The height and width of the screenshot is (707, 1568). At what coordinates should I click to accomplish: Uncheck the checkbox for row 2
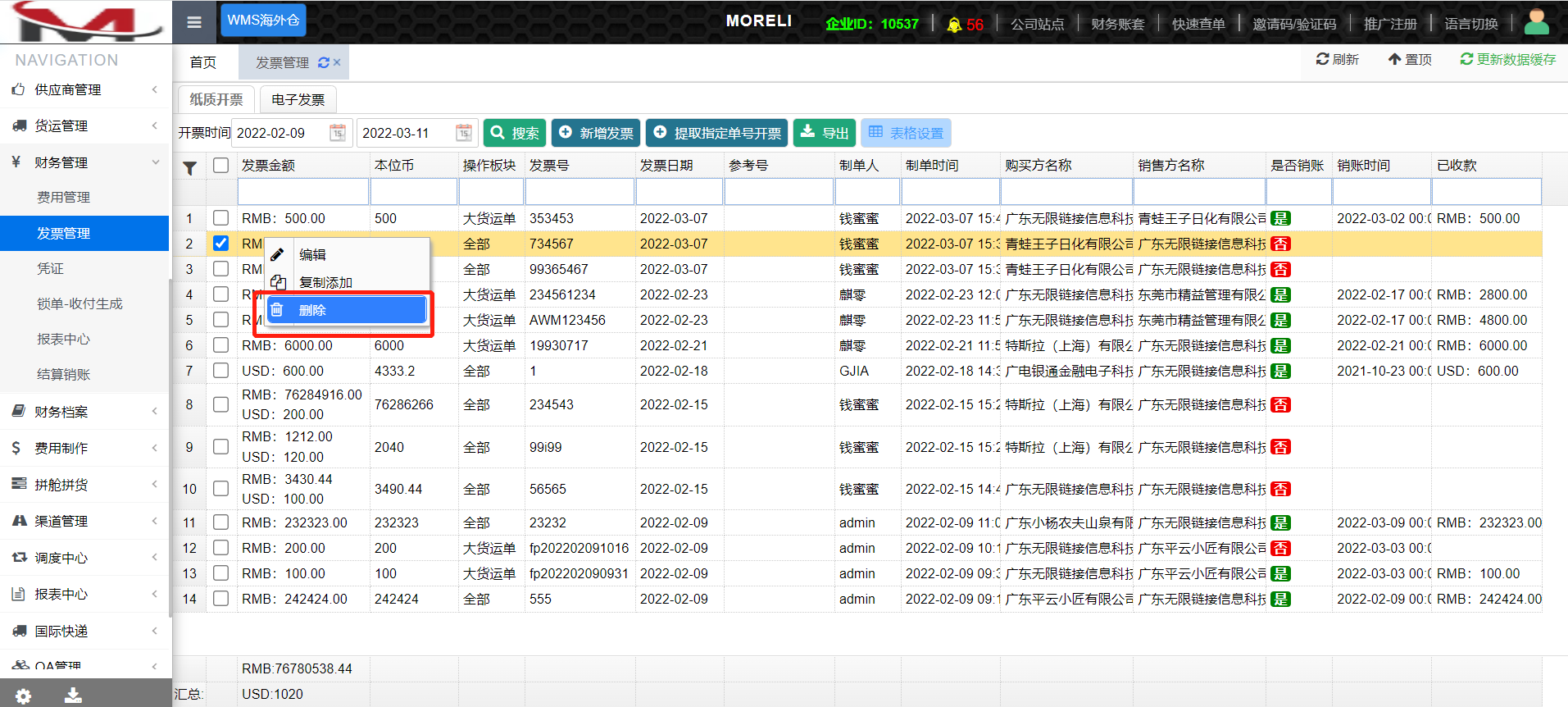[x=220, y=244]
